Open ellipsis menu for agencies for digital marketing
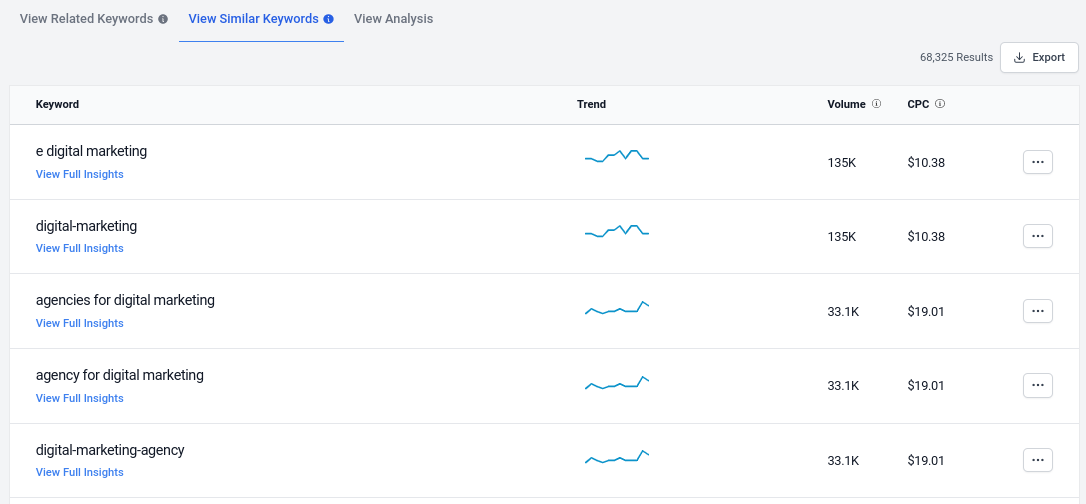Viewport: 1086px width, 504px height. coord(1038,311)
